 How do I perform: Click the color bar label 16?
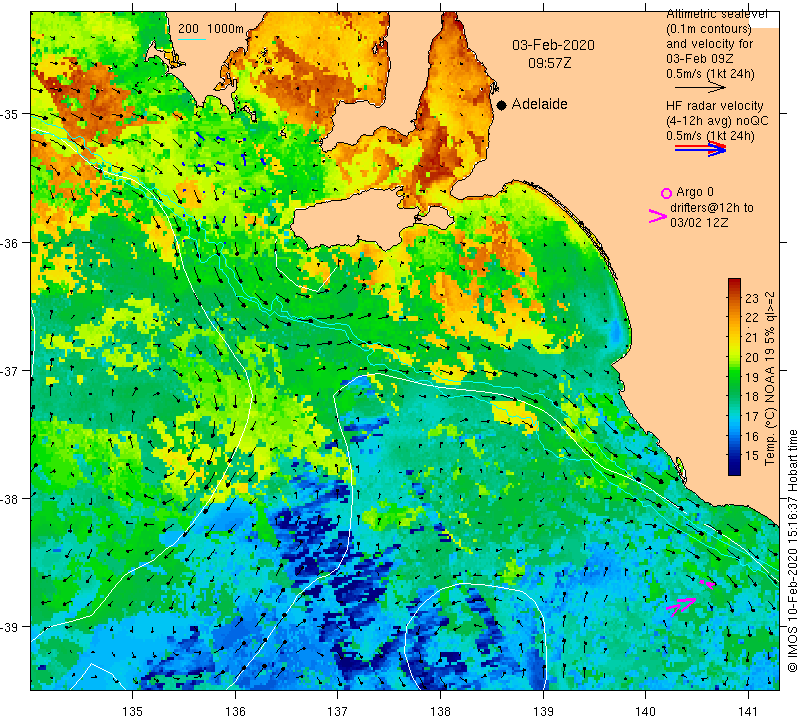point(752,437)
